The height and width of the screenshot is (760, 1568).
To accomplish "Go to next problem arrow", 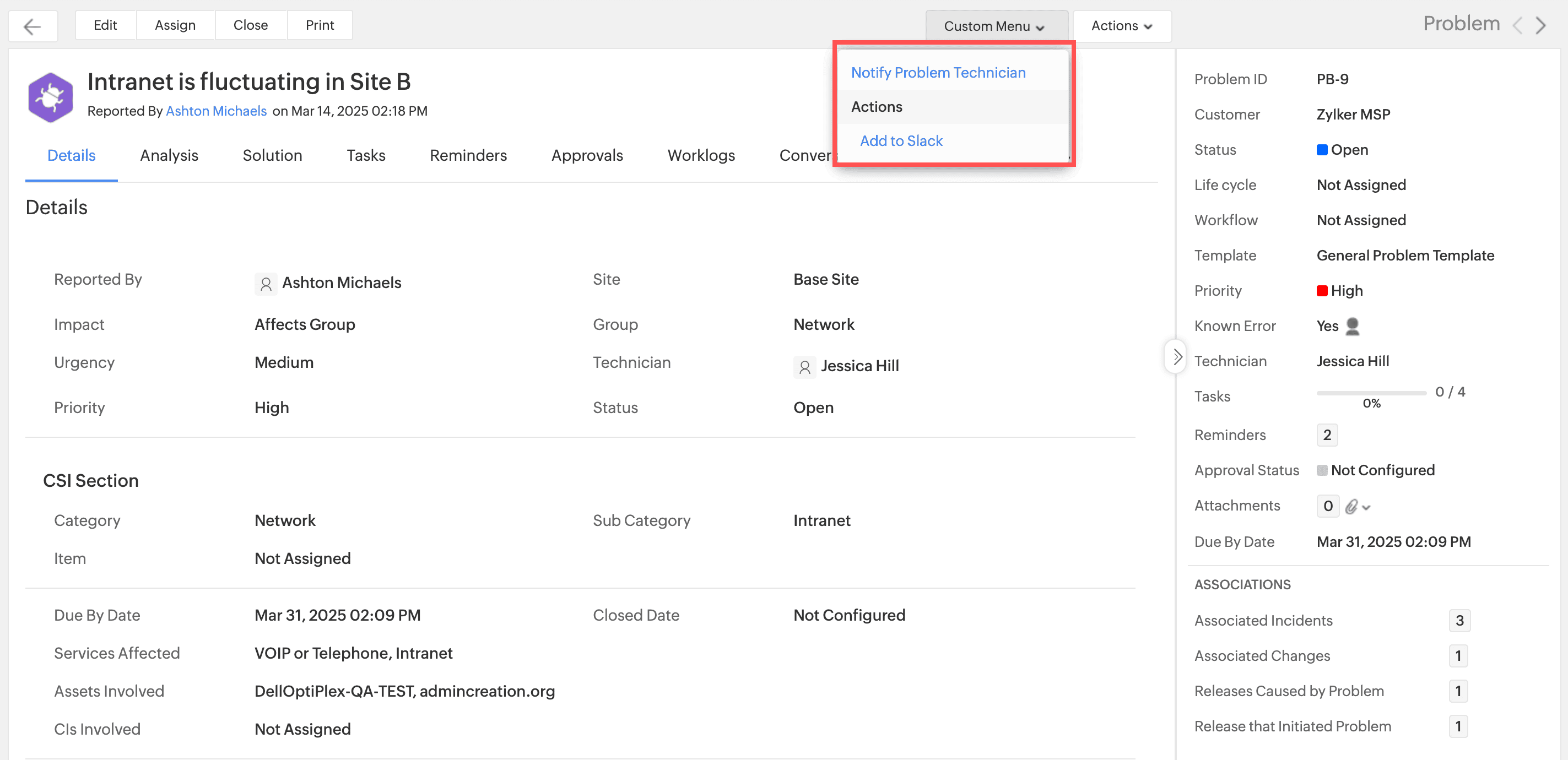I will (x=1540, y=25).
